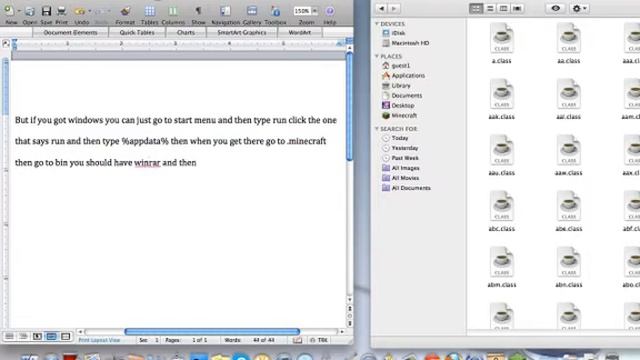Go back in Finder with Back arrow
The height and width of the screenshot is (360, 640).
[381, 8]
